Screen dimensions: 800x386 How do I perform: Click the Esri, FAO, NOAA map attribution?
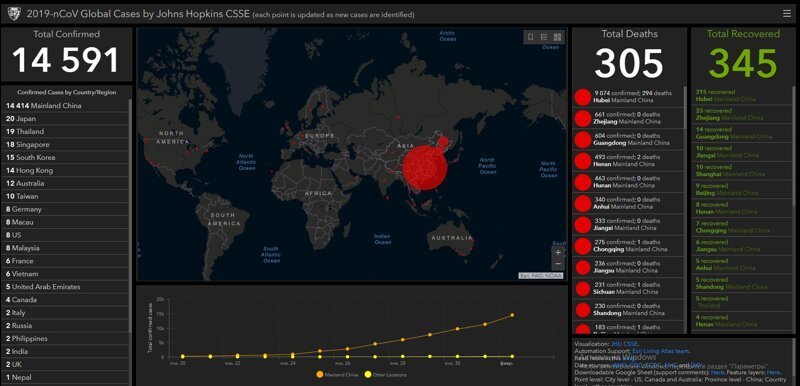(541, 275)
